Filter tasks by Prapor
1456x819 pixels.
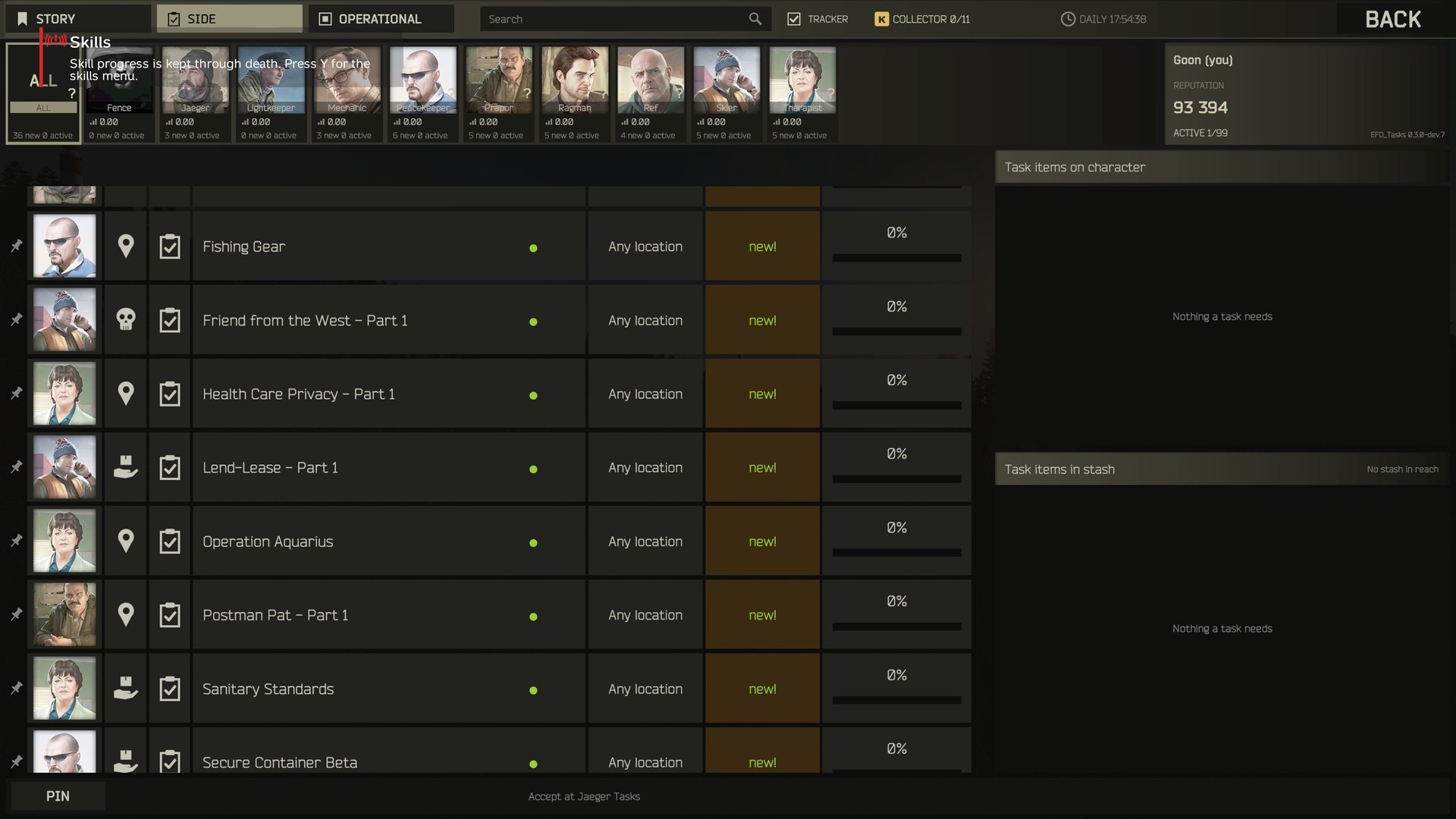(498, 93)
